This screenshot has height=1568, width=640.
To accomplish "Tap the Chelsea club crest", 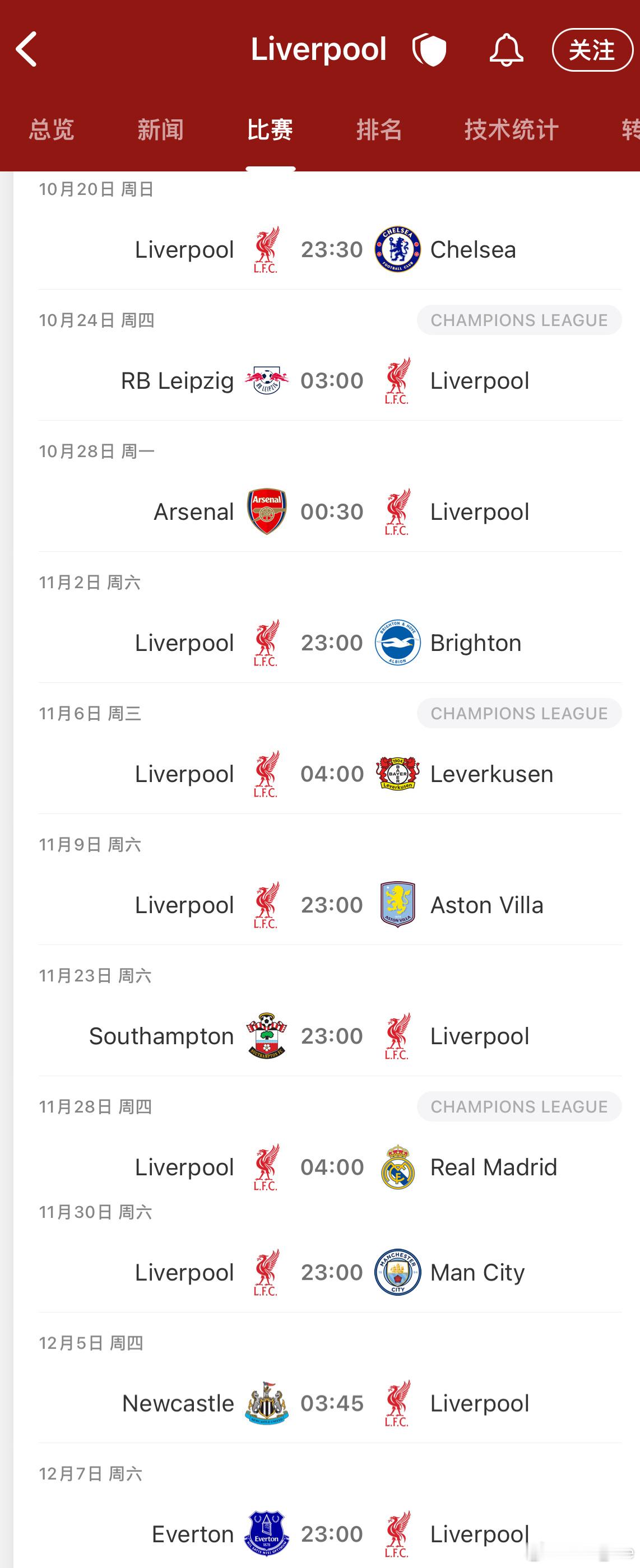I will pos(398,249).
